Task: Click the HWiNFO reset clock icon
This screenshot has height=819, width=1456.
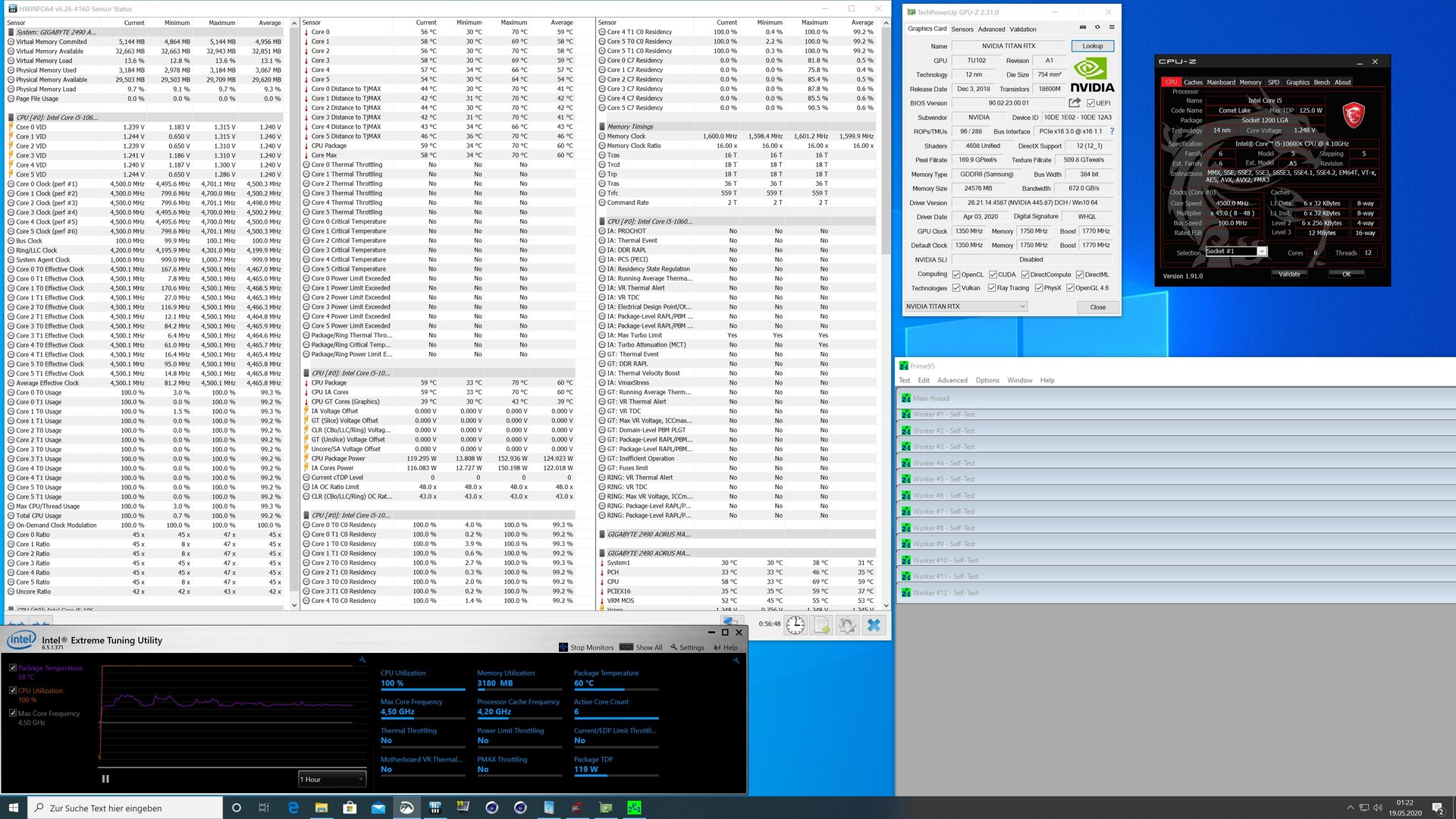Action: pos(795,625)
